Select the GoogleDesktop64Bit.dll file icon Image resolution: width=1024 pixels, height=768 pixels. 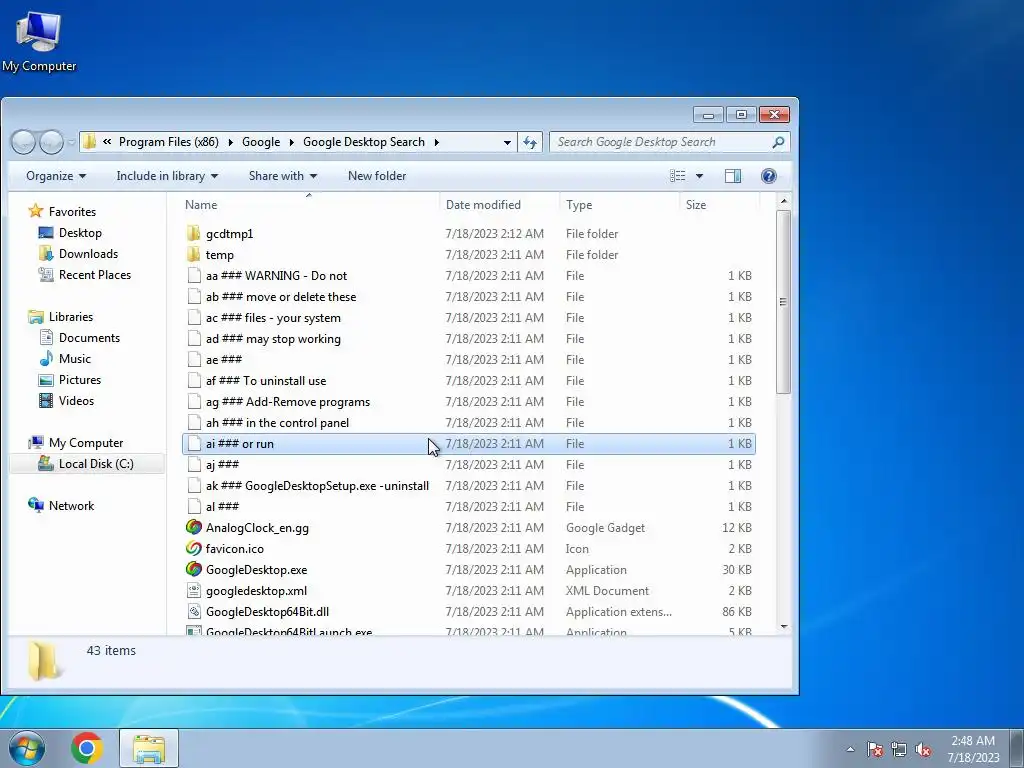193,611
